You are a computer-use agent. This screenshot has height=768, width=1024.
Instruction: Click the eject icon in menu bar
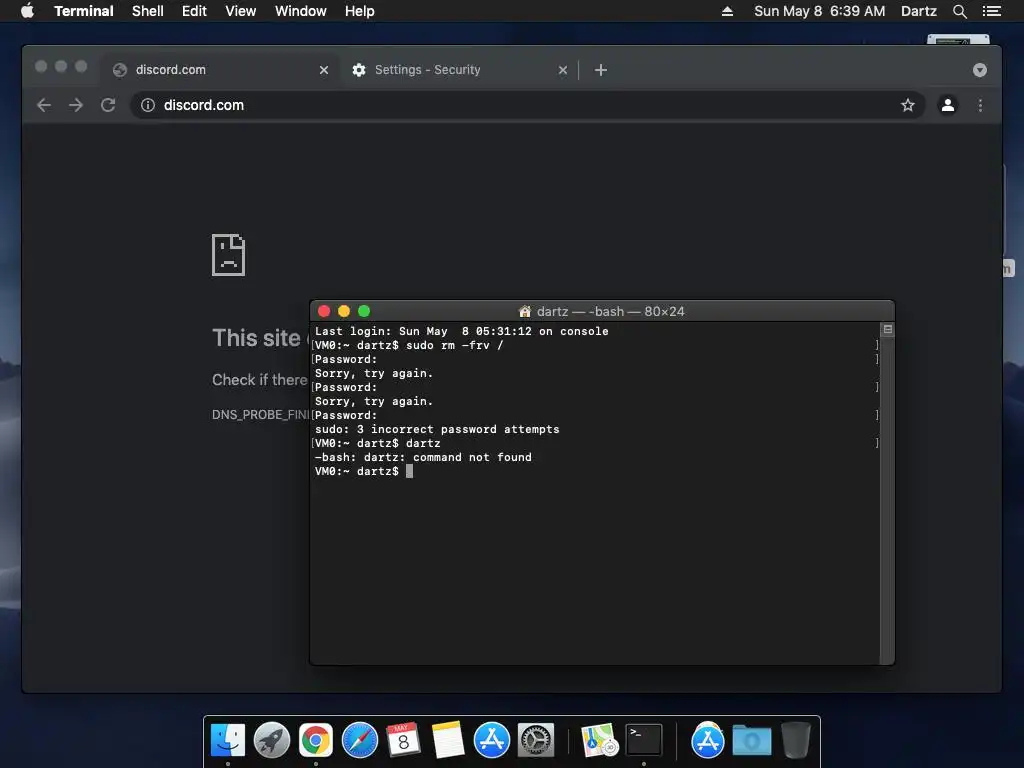[x=727, y=11]
